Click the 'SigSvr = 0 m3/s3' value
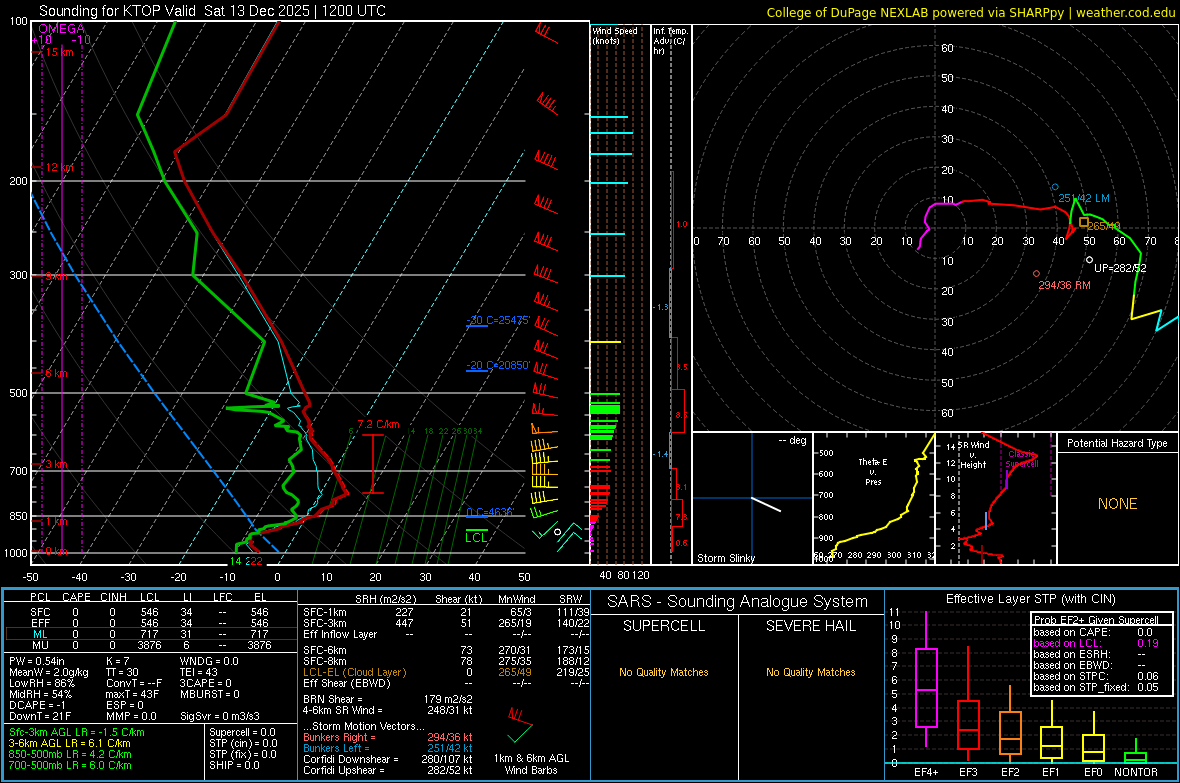Screen dimensions: 1180x783 pos(220,716)
